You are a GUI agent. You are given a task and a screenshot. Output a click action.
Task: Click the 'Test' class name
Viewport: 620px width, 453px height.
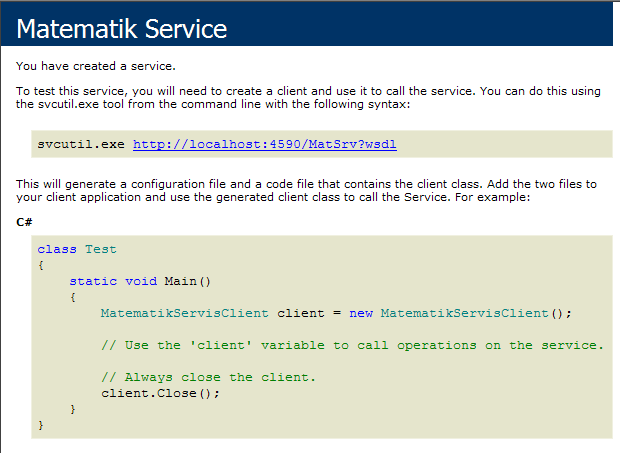click(x=100, y=249)
